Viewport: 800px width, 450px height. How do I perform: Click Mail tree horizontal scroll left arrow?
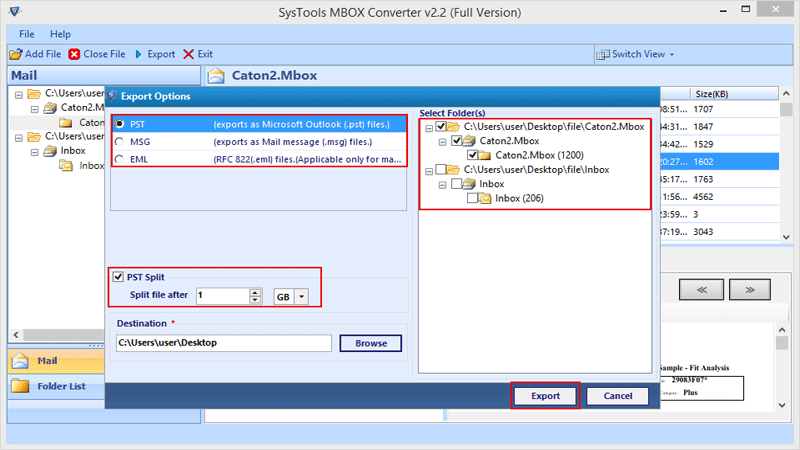coord(16,335)
